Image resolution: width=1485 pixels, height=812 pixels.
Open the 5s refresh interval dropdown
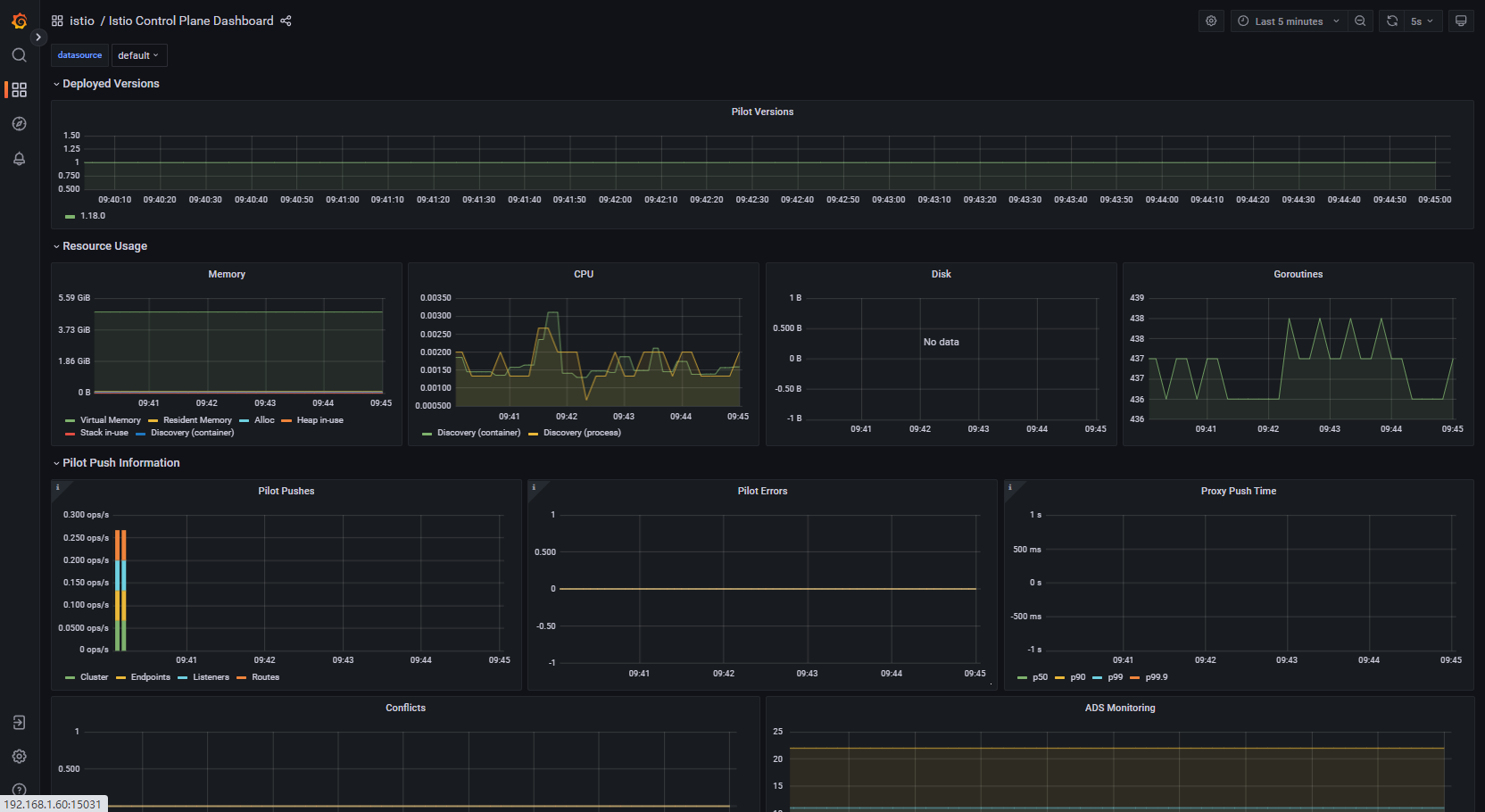pyautogui.click(x=1423, y=21)
